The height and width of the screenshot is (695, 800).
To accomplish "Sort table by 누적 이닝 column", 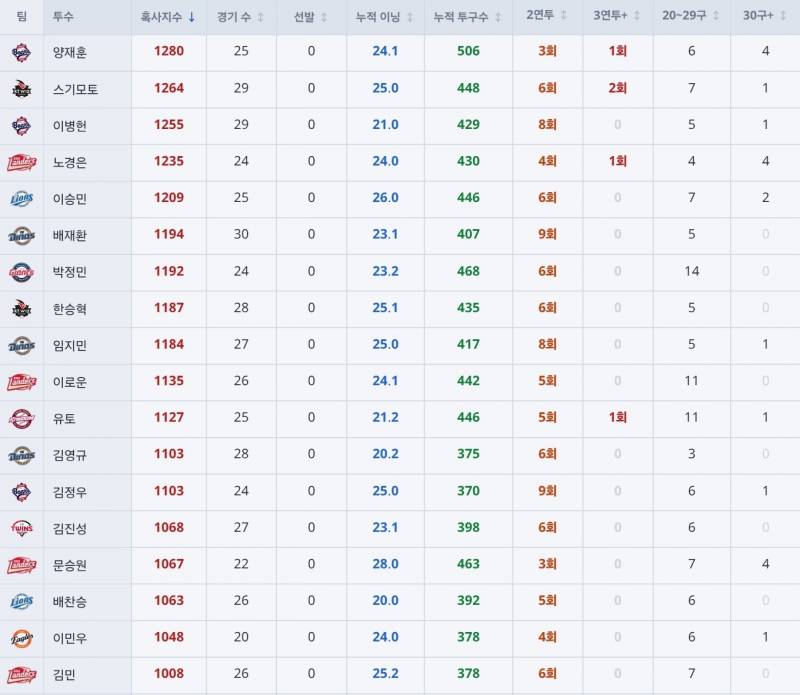I will pos(384,17).
